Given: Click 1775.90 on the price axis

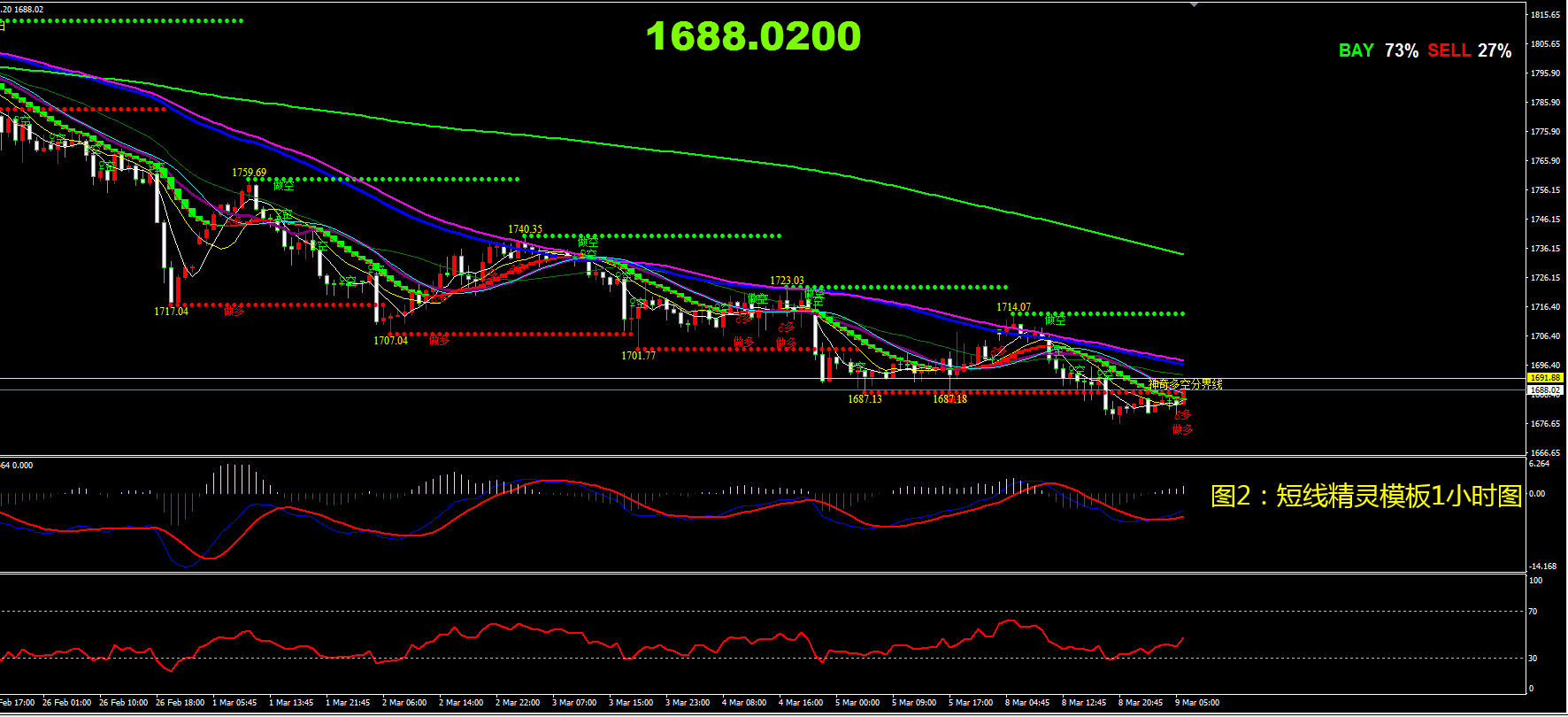Looking at the screenshot, I should [x=1546, y=132].
